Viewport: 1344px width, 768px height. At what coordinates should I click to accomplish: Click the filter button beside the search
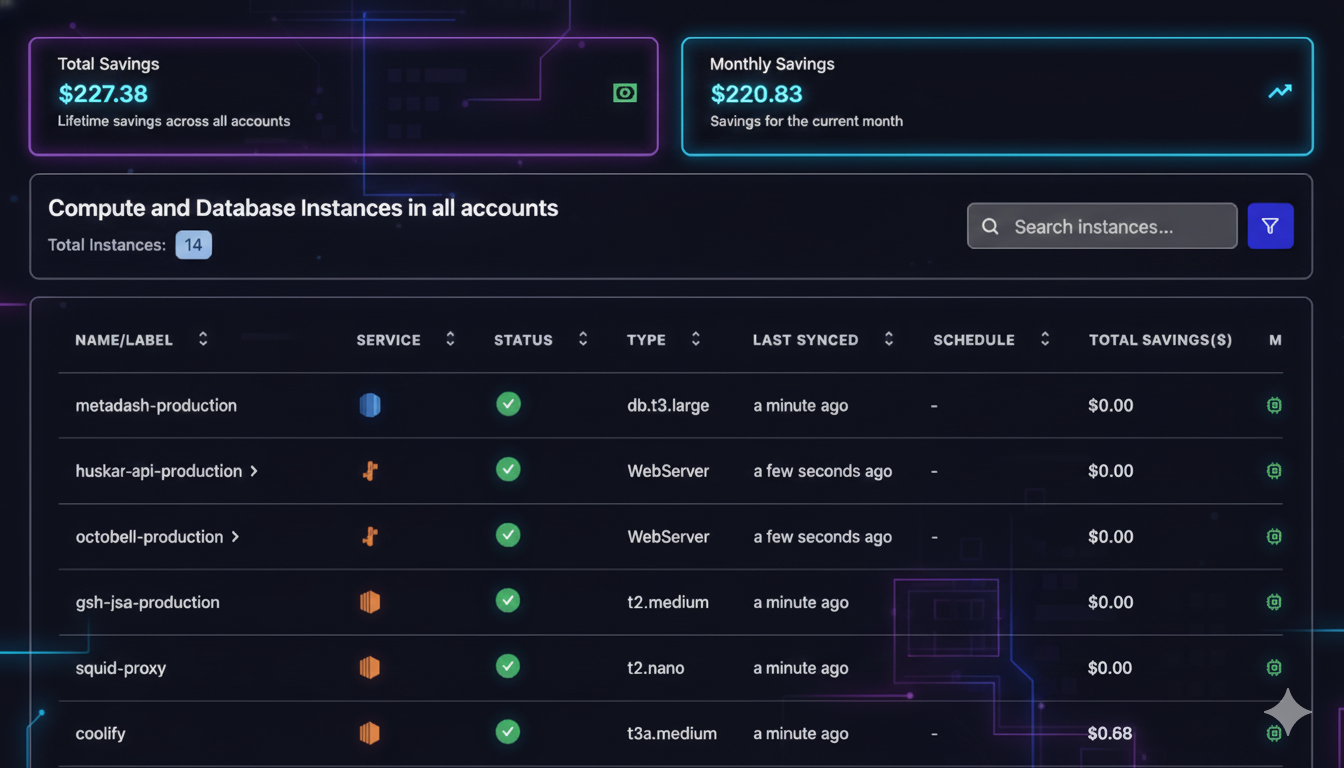pyautogui.click(x=1270, y=226)
